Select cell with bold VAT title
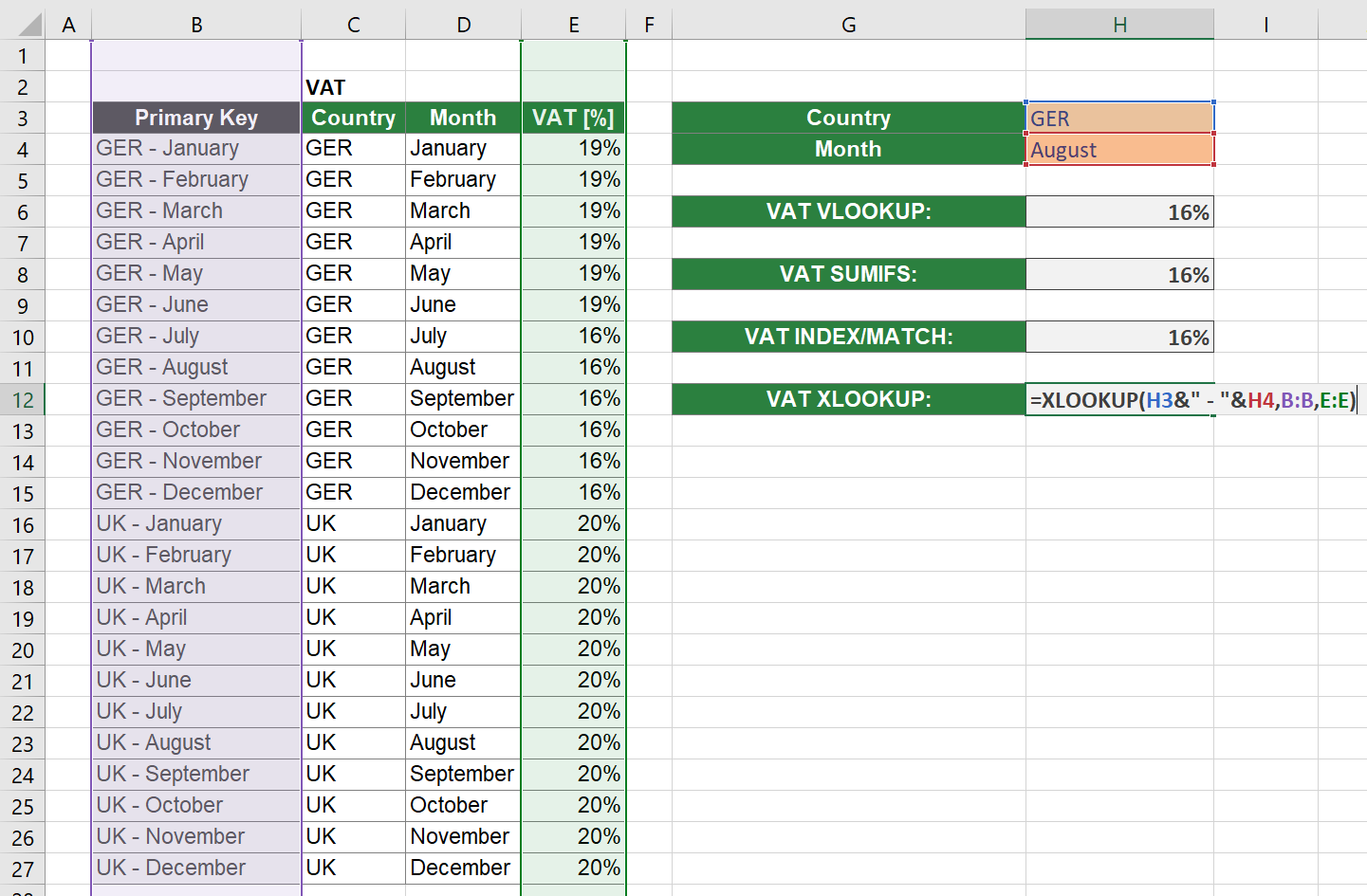 coord(353,87)
